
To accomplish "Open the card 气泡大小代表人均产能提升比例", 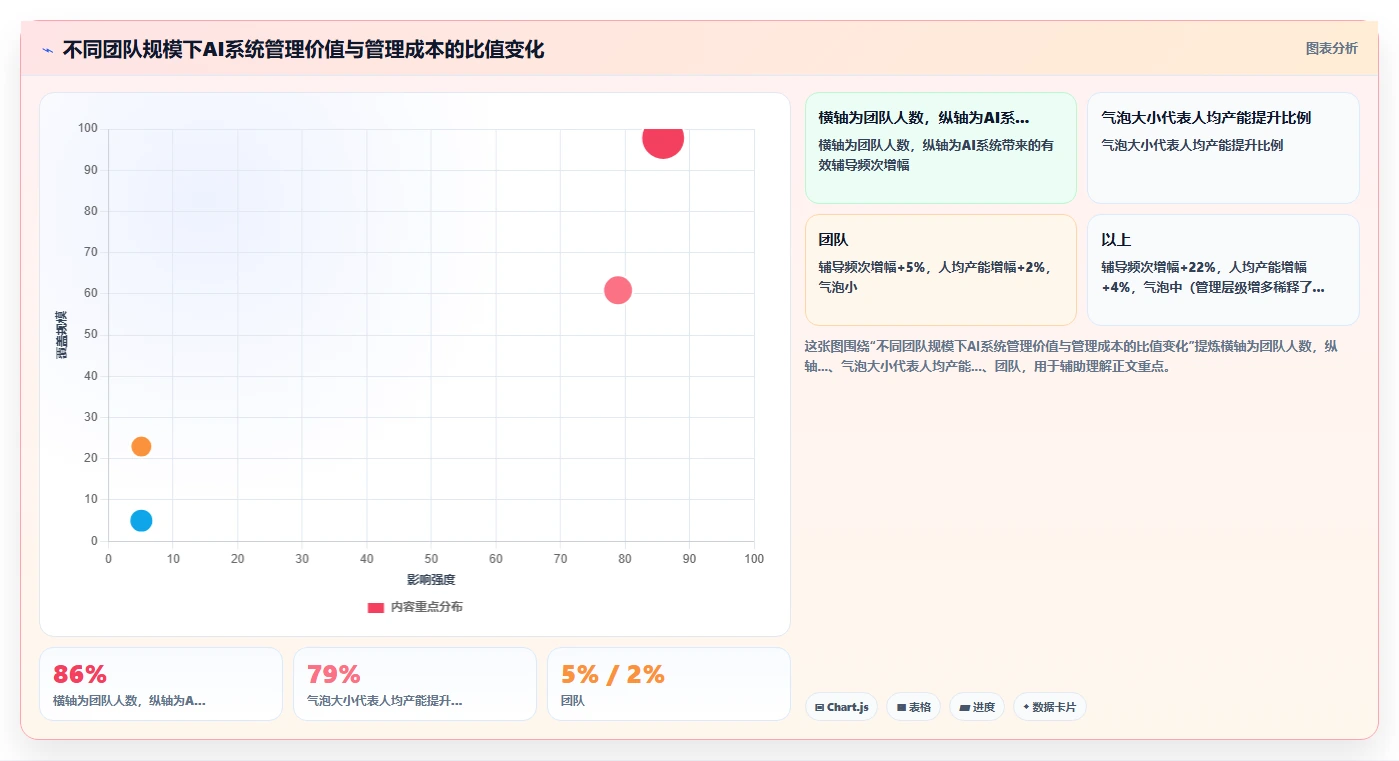I will coord(1223,148).
